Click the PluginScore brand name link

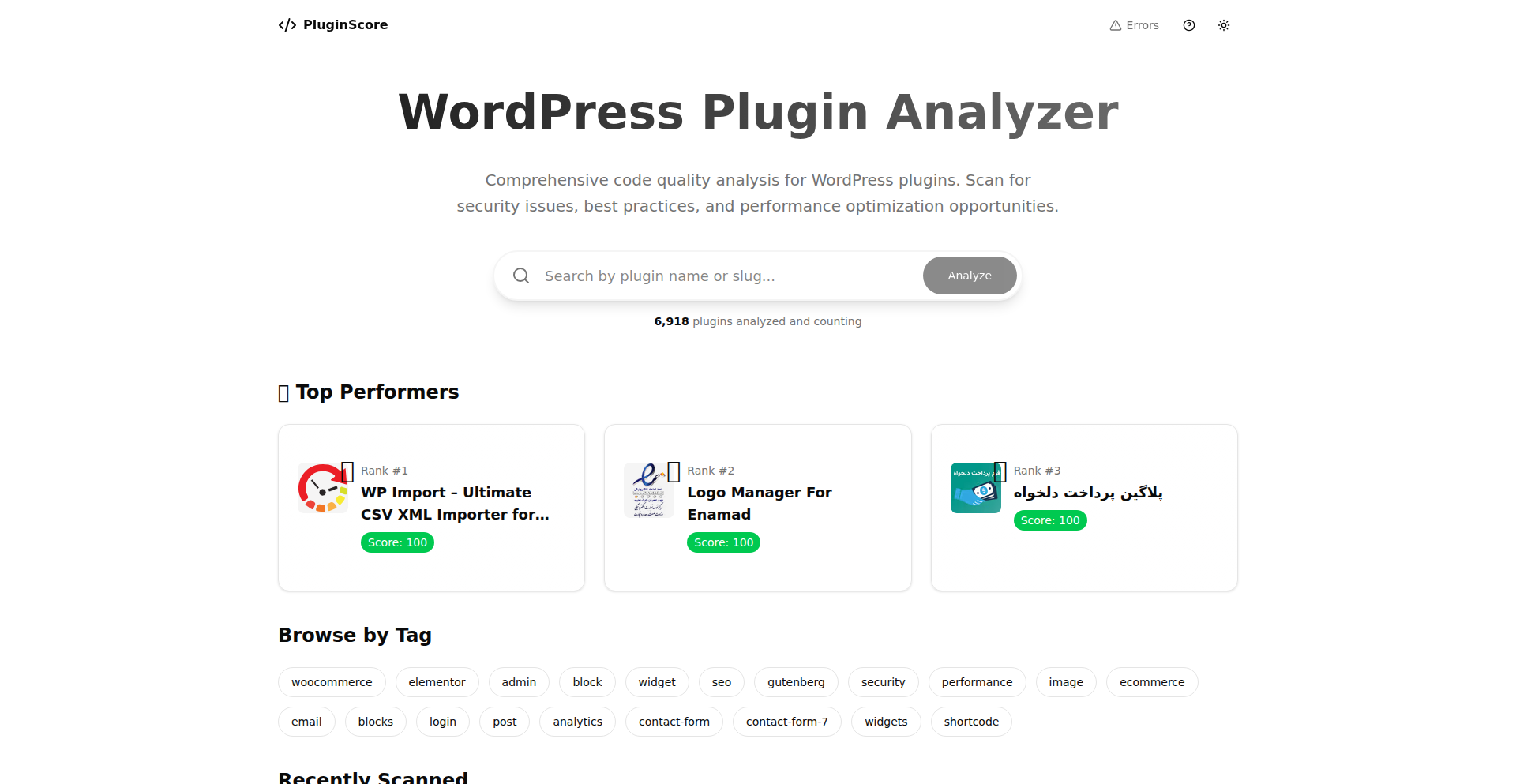[345, 24]
